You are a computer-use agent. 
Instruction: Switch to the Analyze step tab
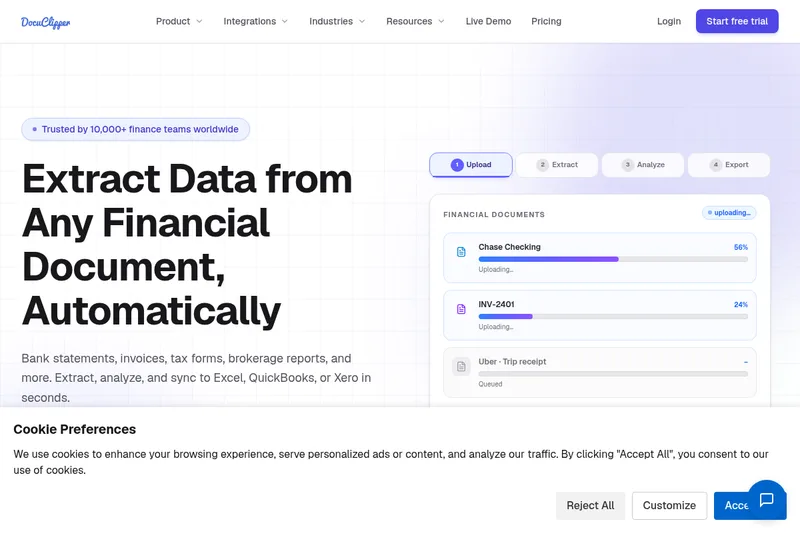[x=643, y=165]
